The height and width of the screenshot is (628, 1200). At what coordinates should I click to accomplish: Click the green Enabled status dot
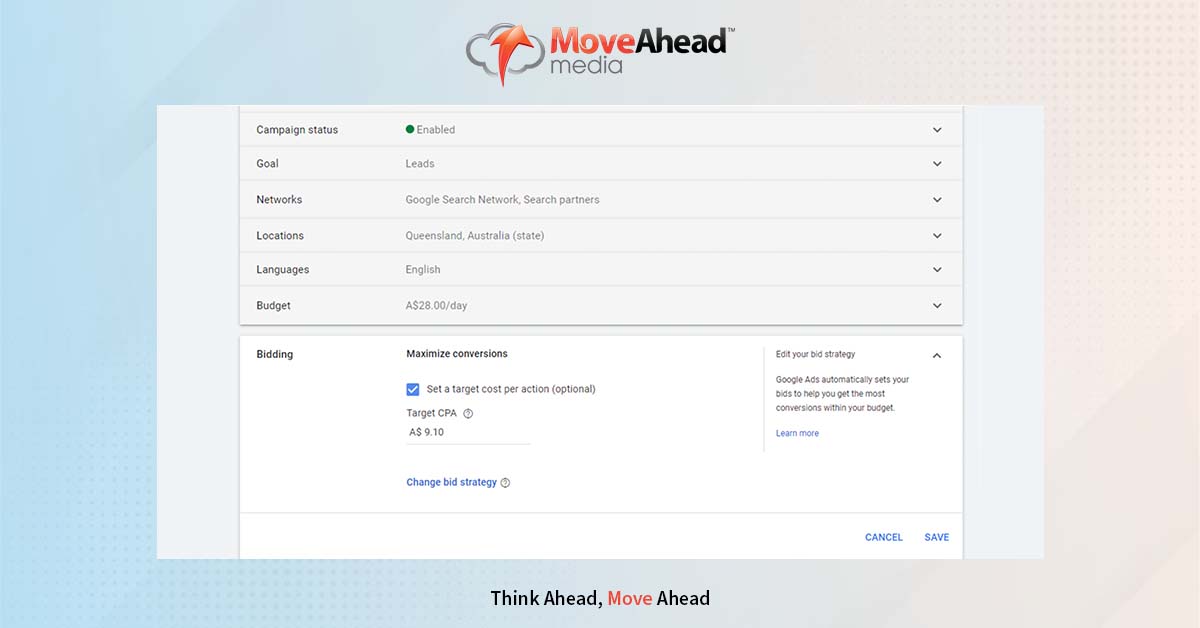pyautogui.click(x=410, y=129)
